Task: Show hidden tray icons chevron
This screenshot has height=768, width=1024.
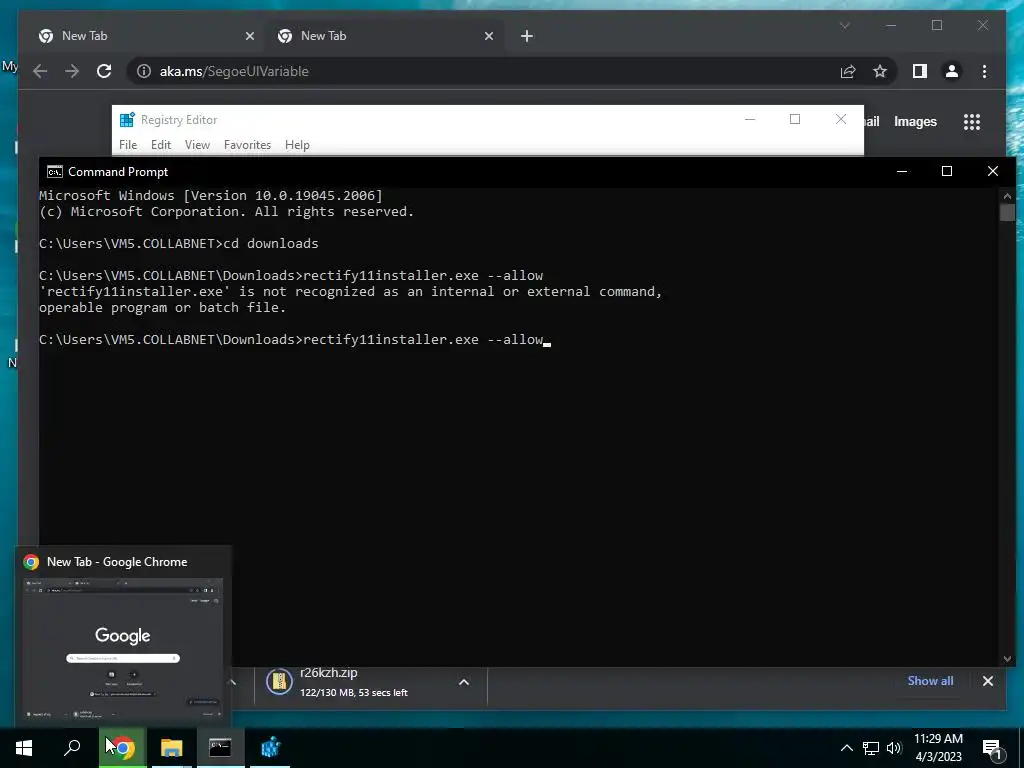Action: click(x=846, y=748)
